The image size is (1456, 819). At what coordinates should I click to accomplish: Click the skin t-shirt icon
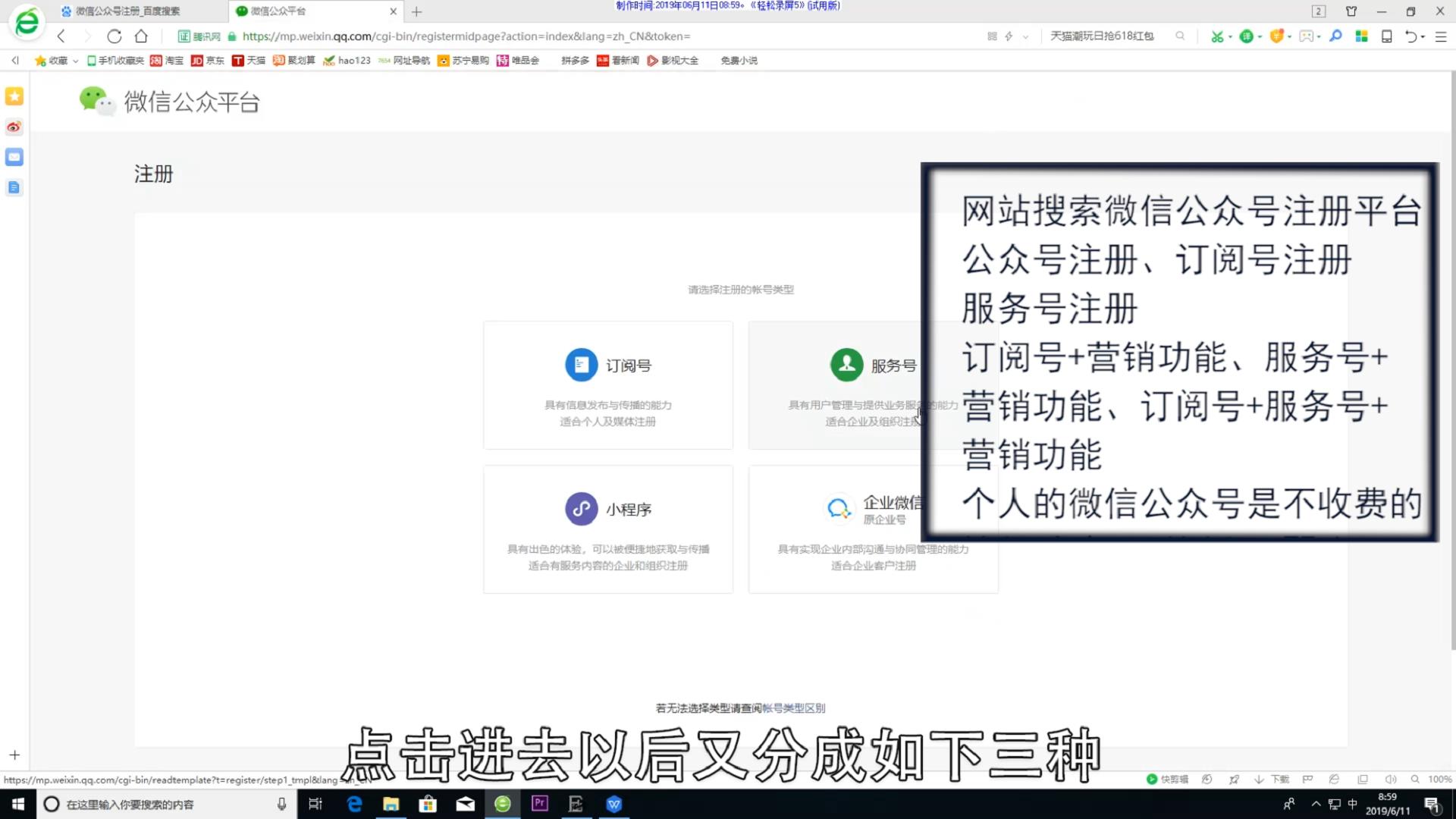click(x=1351, y=11)
